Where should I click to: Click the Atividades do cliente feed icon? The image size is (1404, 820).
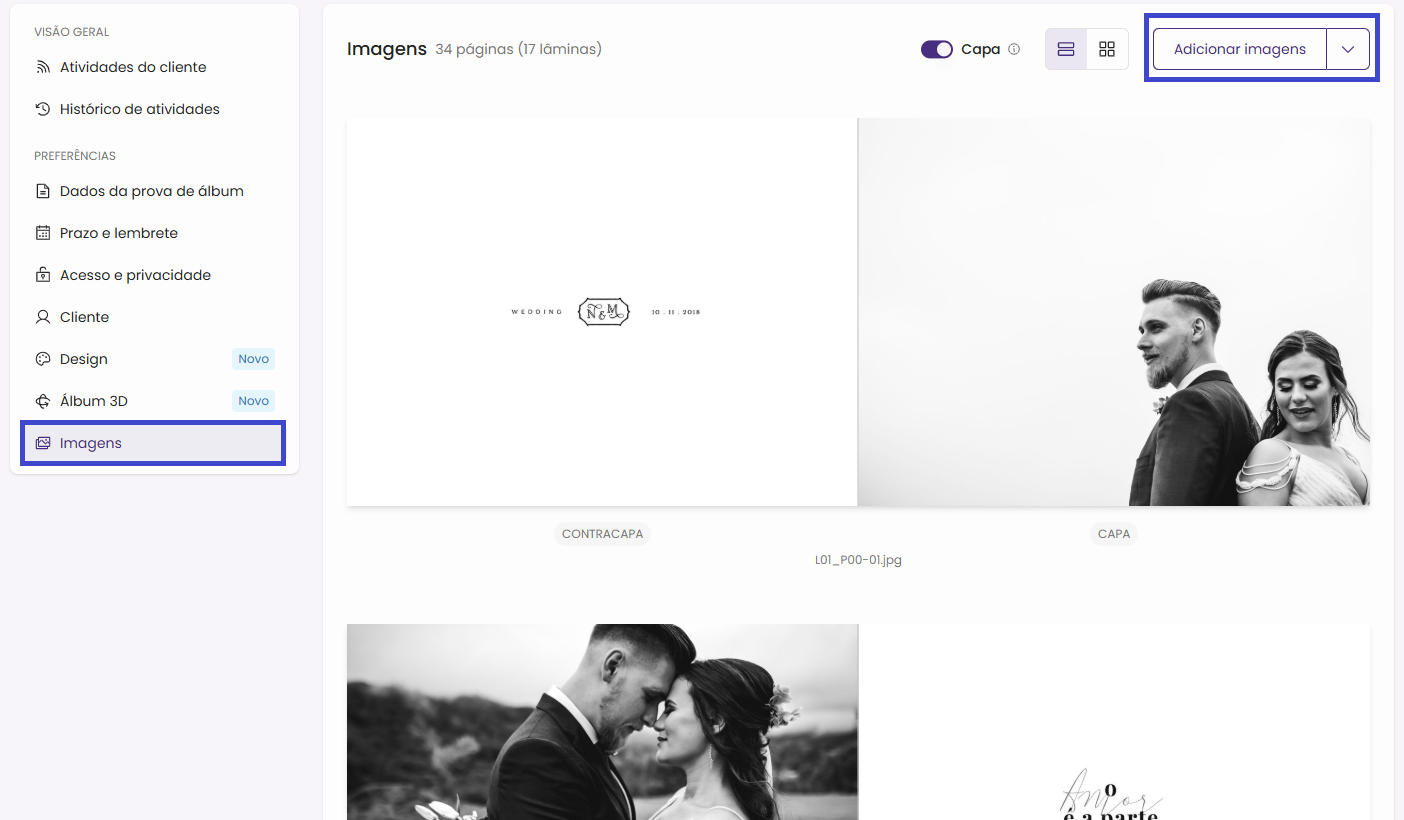[43, 67]
